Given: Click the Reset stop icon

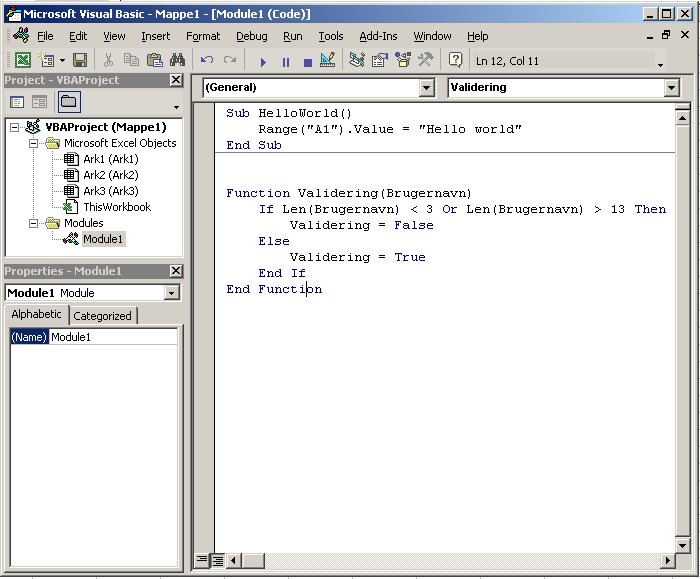Looking at the screenshot, I should pyautogui.click(x=307, y=61).
